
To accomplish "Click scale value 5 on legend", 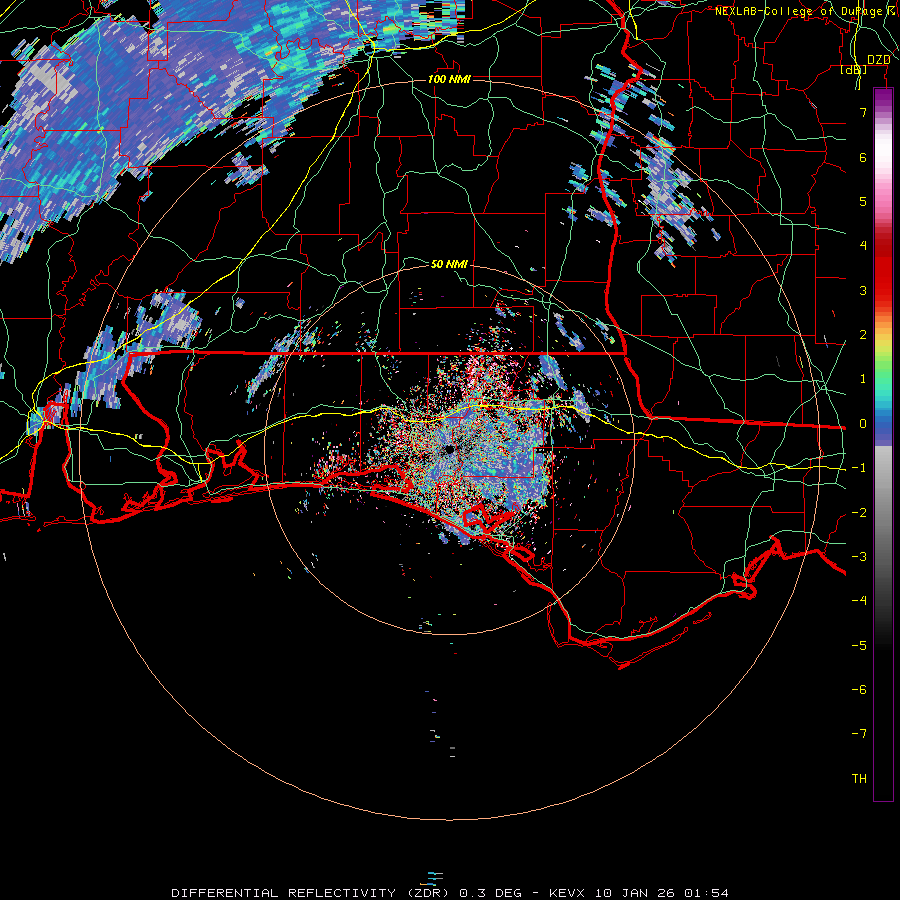I will pos(863,201).
